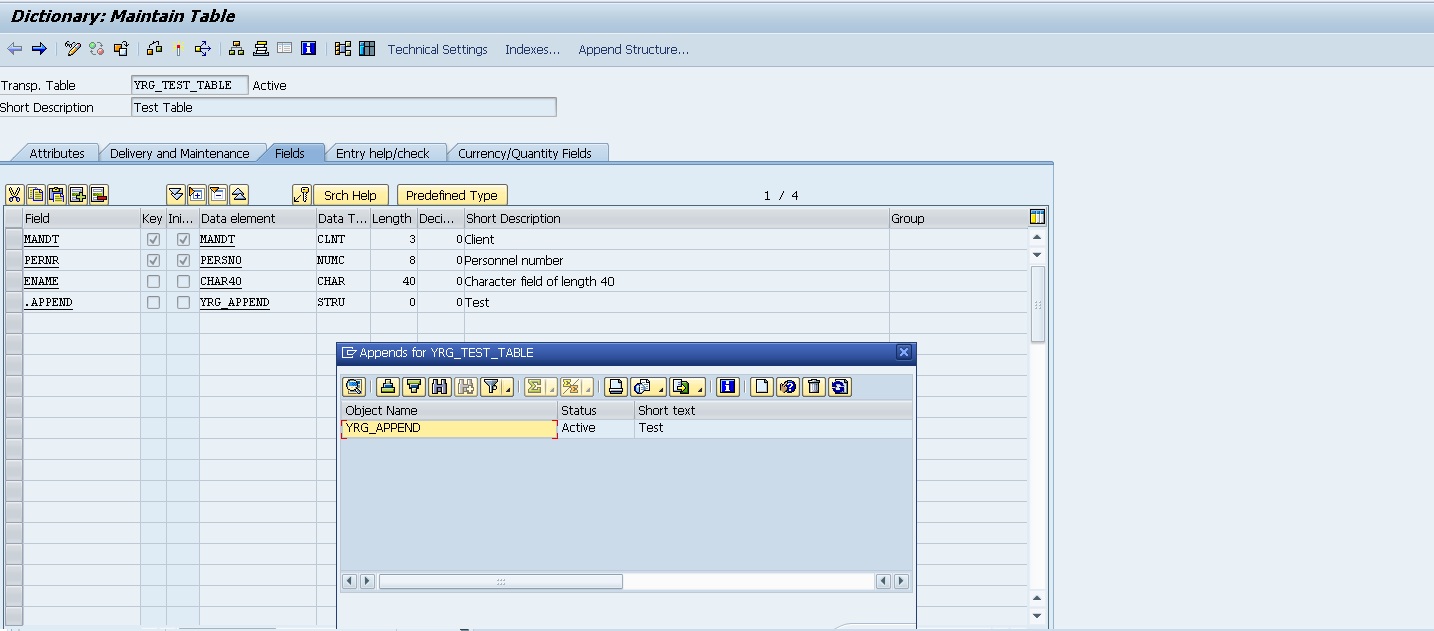Click the magnifier Find icon in Appends dialog
This screenshot has width=1434, height=631.
[352, 387]
